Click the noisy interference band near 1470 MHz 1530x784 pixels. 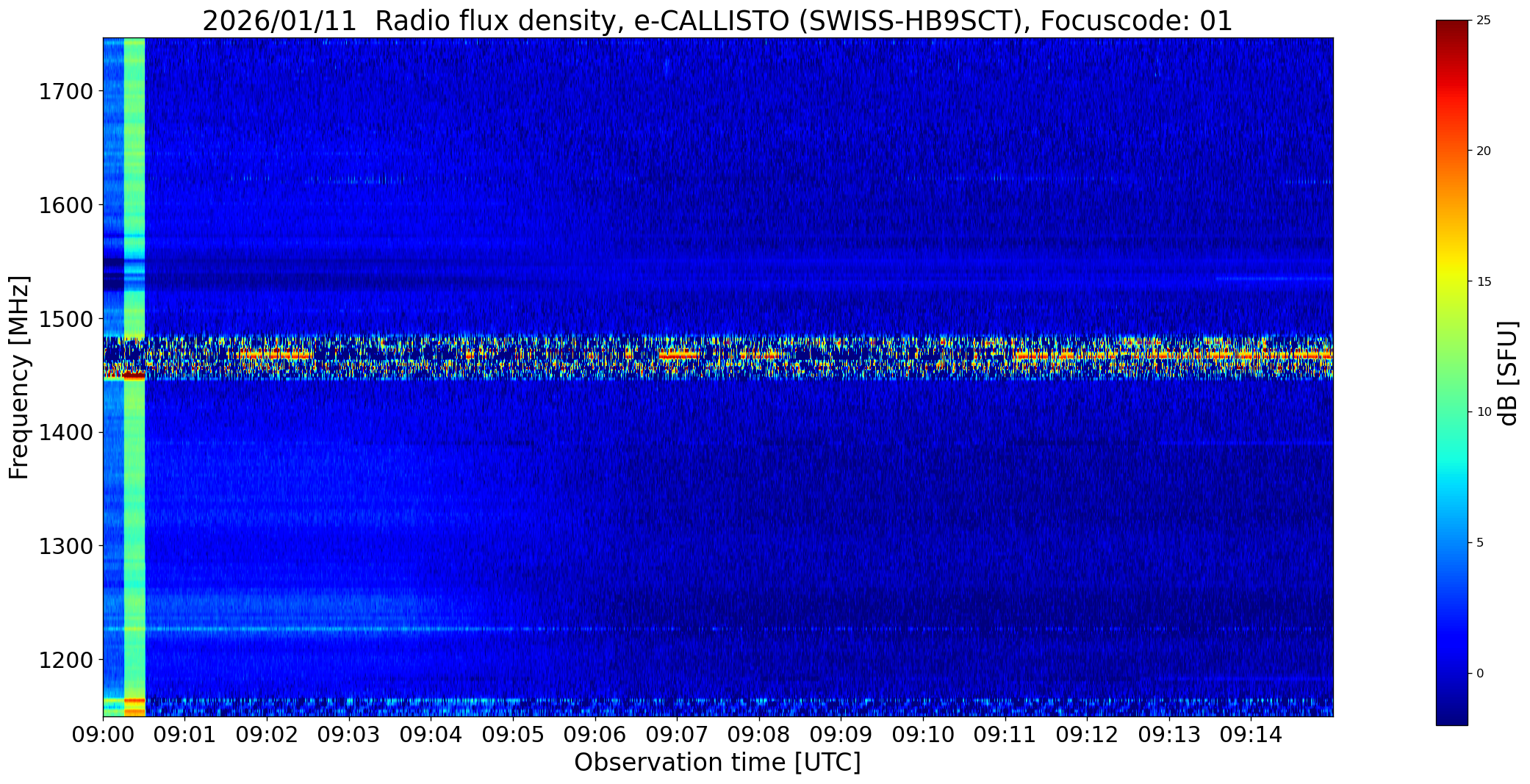click(x=718, y=356)
